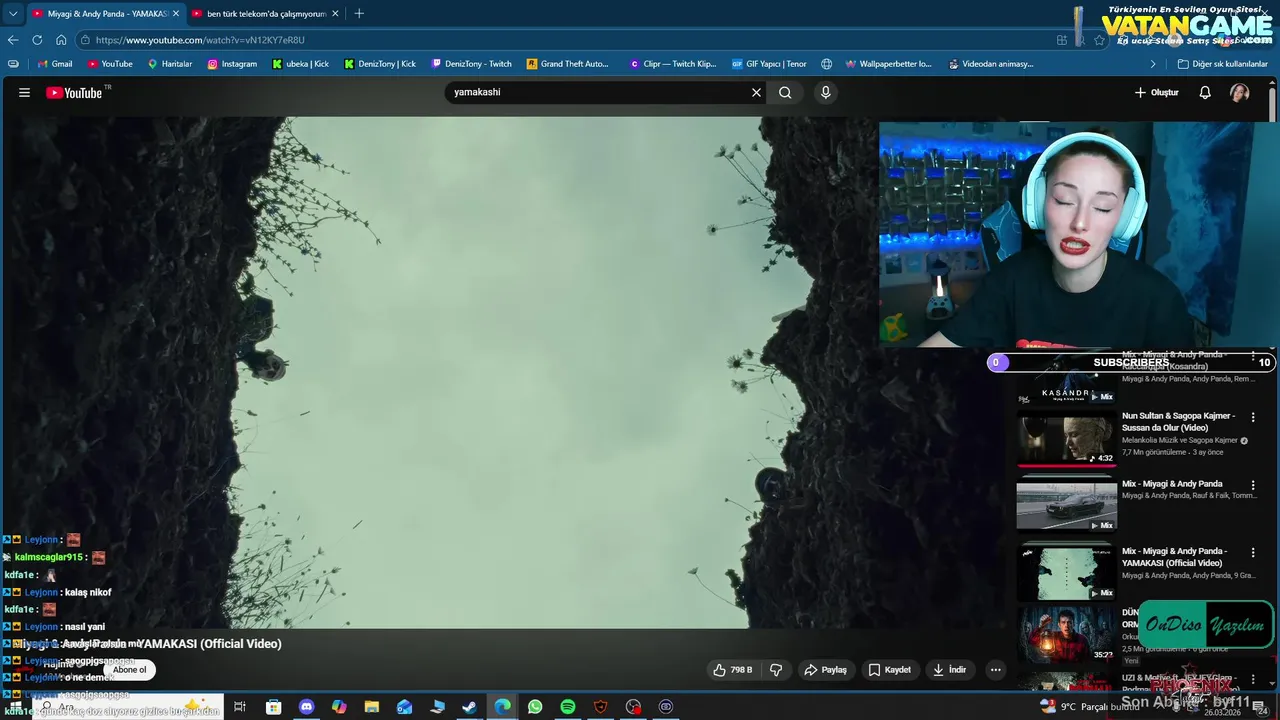This screenshot has height=720, width=1280.
Task: Start voice search with microphone icon
Action: click(825, 92)
